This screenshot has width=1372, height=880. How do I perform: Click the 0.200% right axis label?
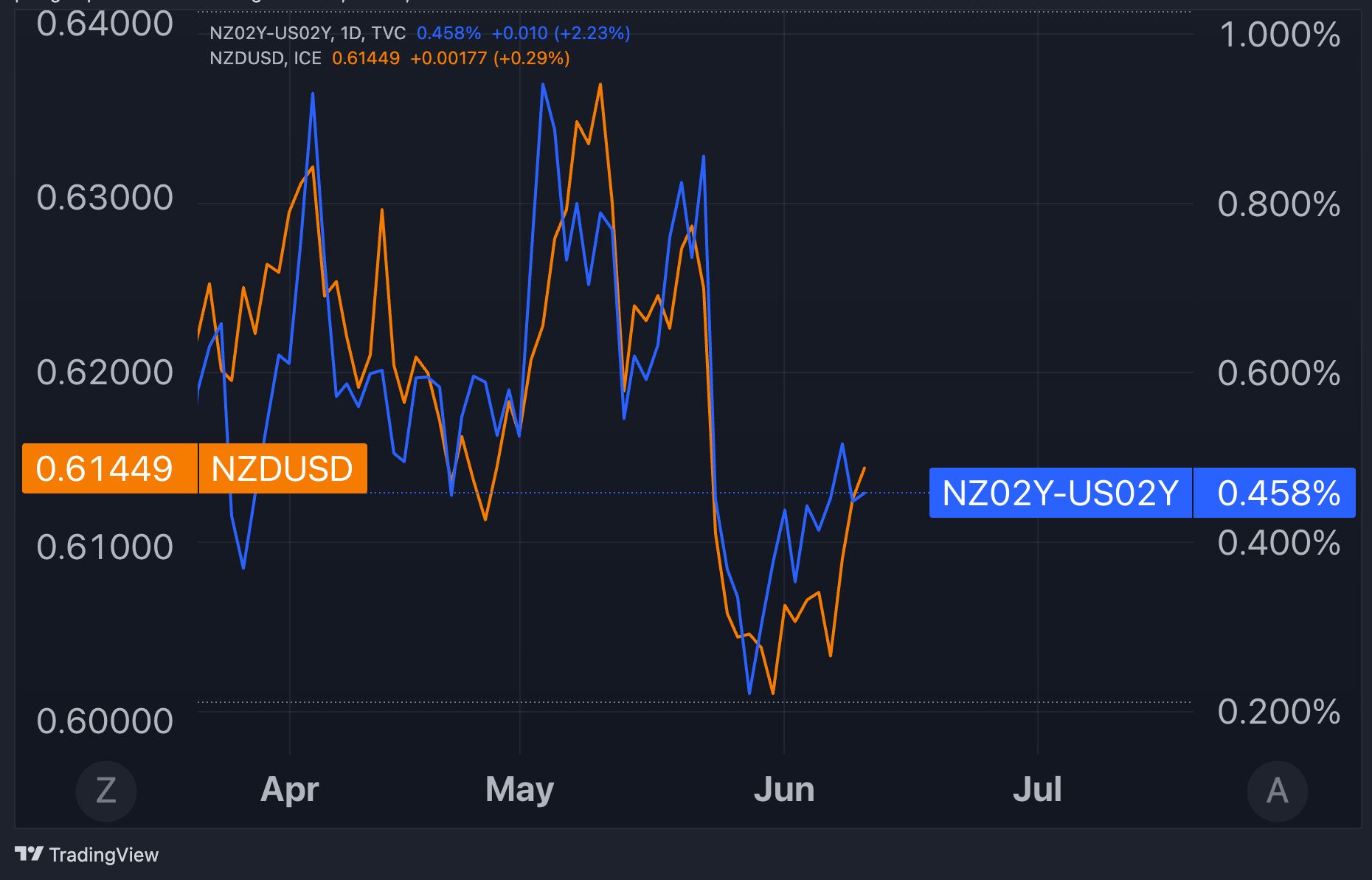(x=1279, y=712)
